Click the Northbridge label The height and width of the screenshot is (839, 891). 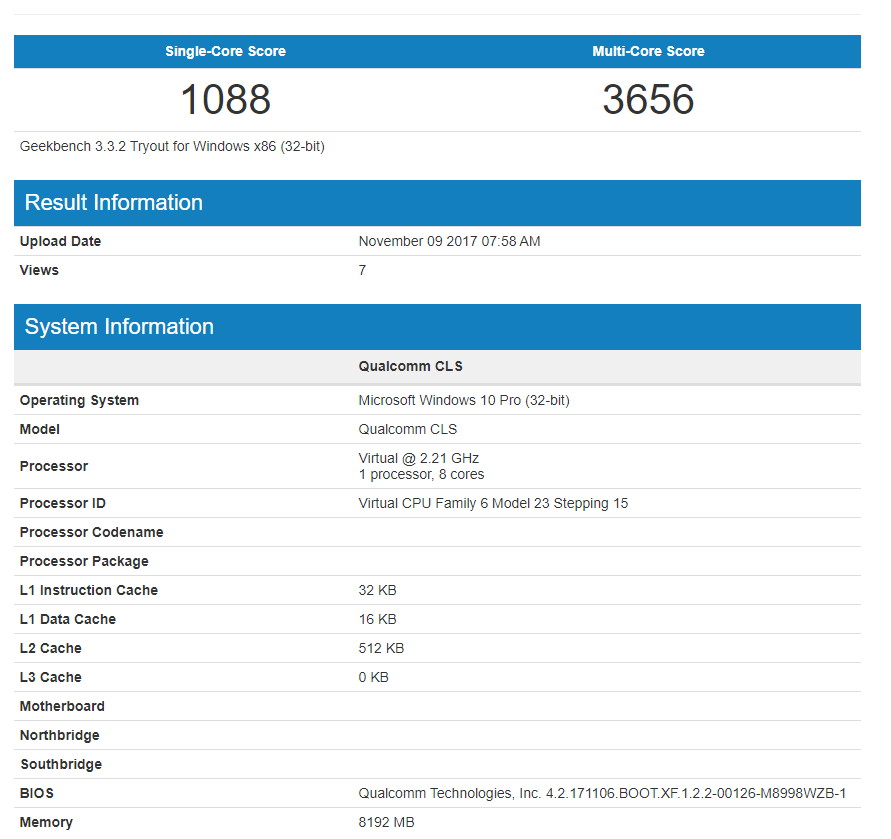(60, 736)
